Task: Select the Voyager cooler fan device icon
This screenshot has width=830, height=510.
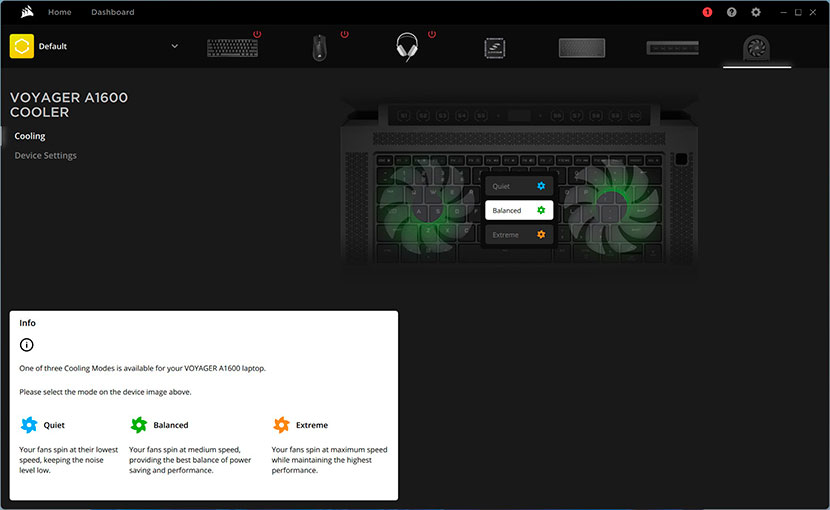Action: [x=756, y=48]
